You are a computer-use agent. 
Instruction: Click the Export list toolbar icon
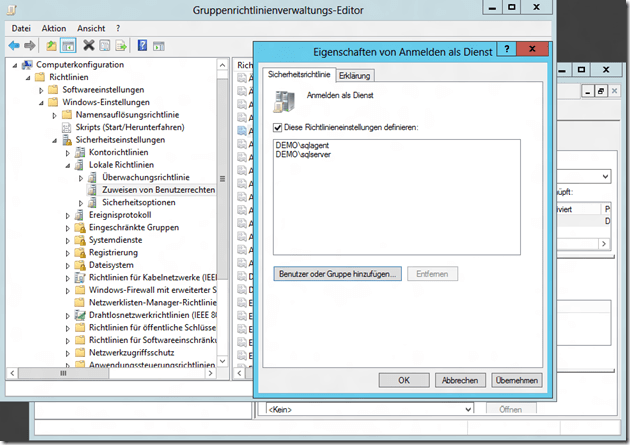tap(121, 46)
